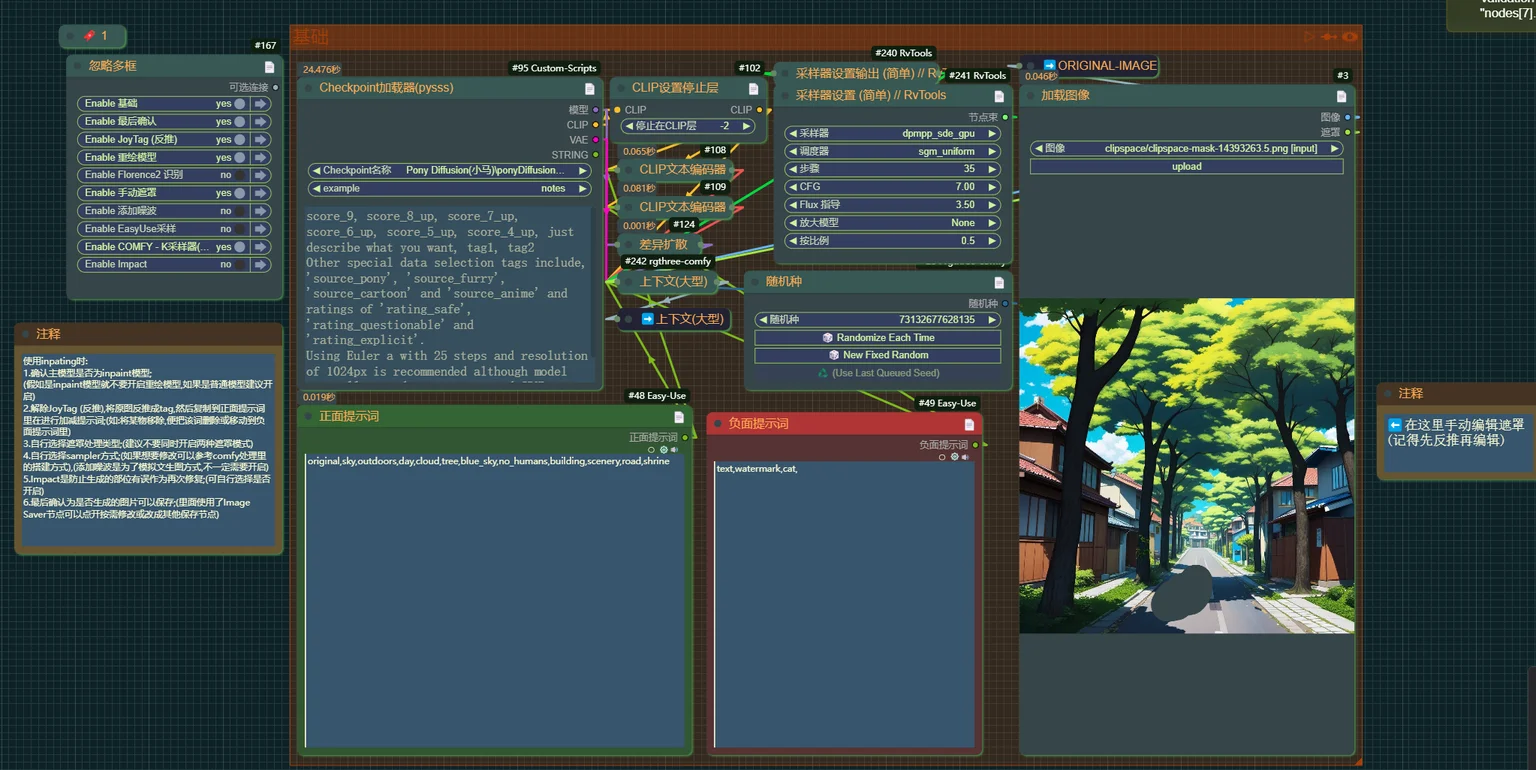Click the pin icon on group 1 node
The image size is (1536, 770).
(x=89, y=36)
